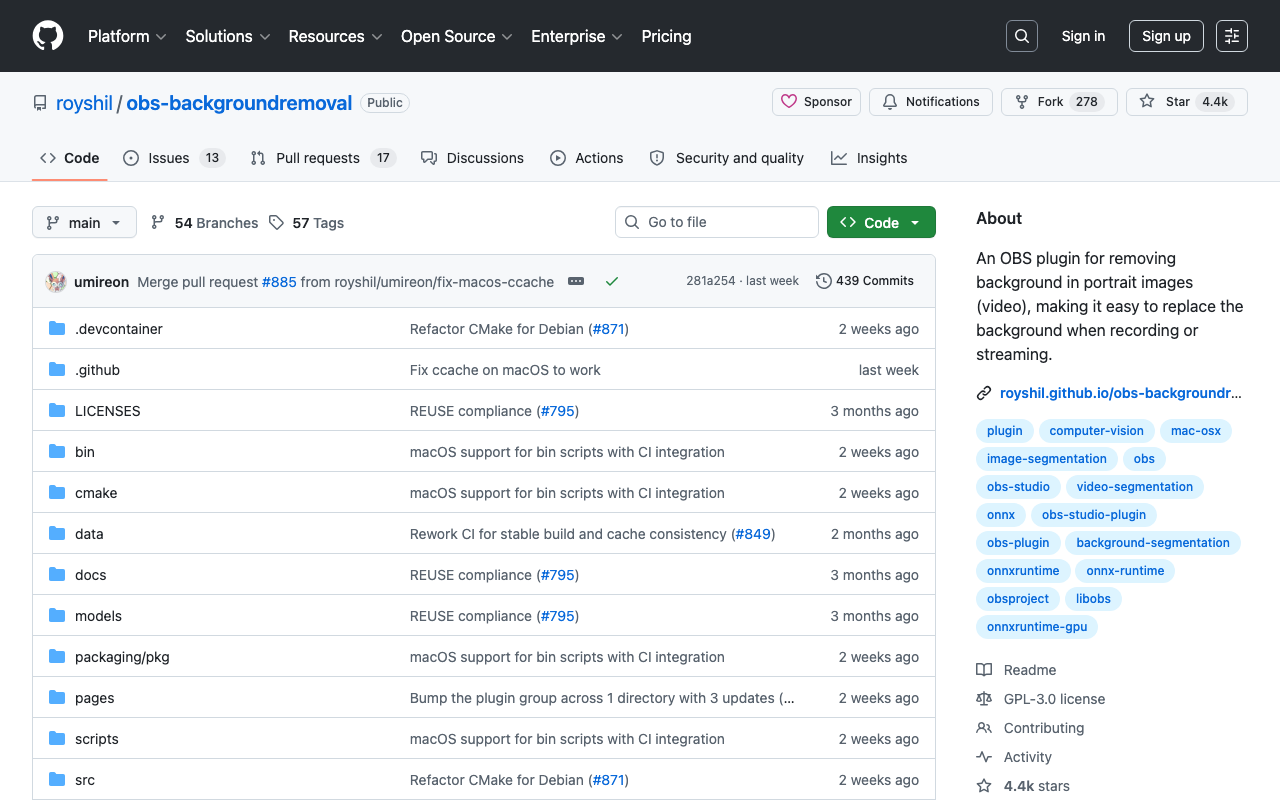Open the obs-backgroundremoval repository name link
1280x800 pixels.
pos(239,103)
